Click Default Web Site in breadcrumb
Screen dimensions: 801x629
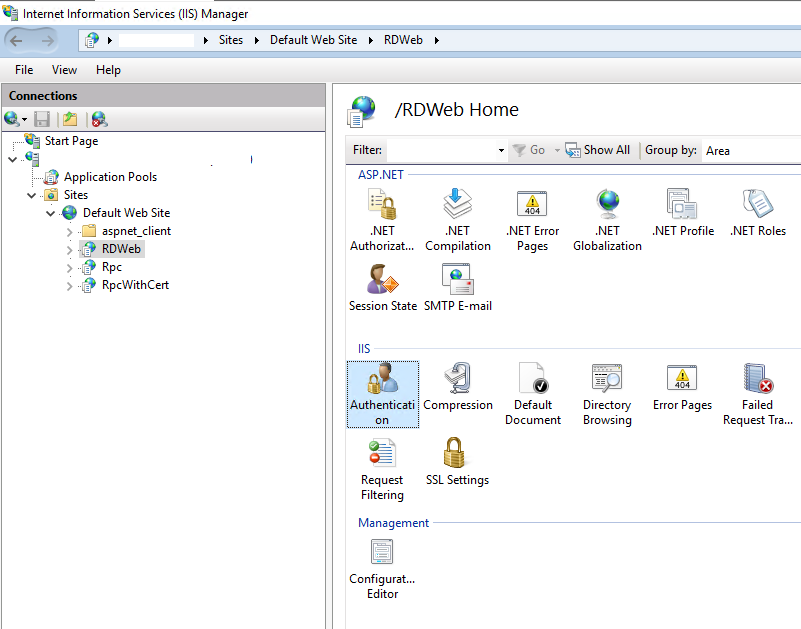[x=313, y=40]
